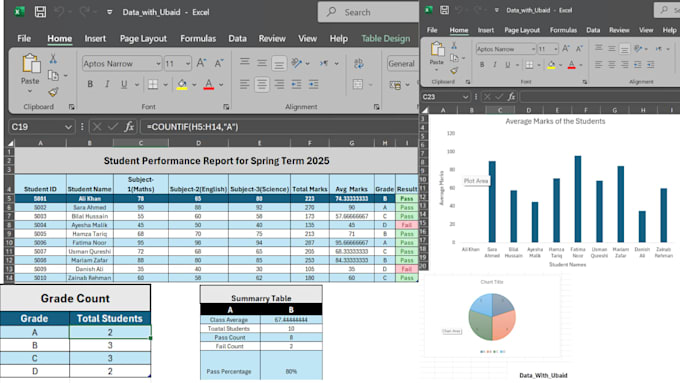
Task: Select Class Average cell in Summary Table
Action: [230, 320]
